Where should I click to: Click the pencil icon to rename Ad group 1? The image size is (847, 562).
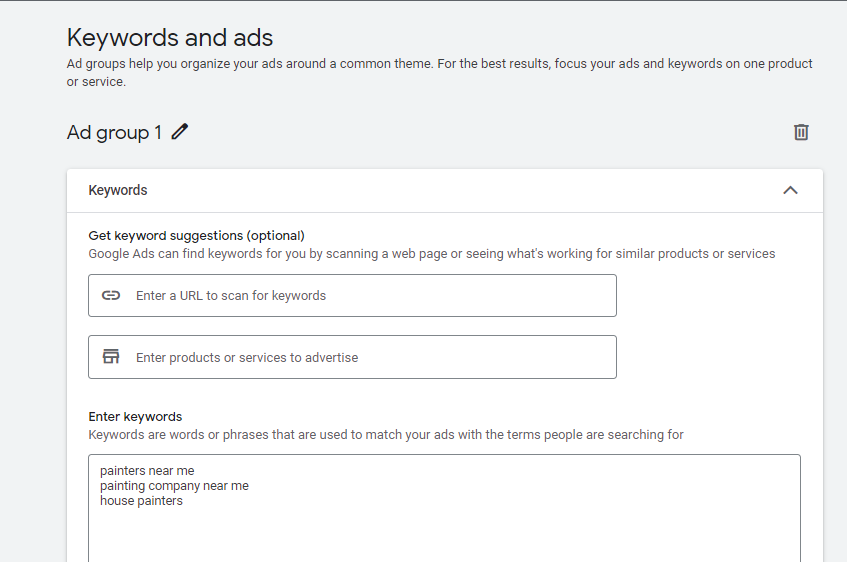click(x=180, y=132)
